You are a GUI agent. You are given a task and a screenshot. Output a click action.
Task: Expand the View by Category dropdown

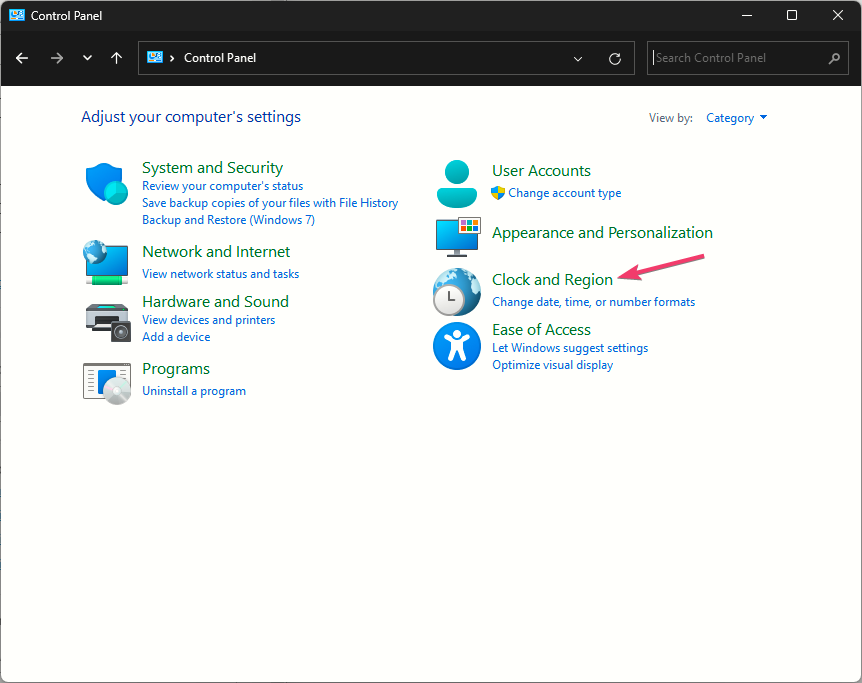click(736, 118)
